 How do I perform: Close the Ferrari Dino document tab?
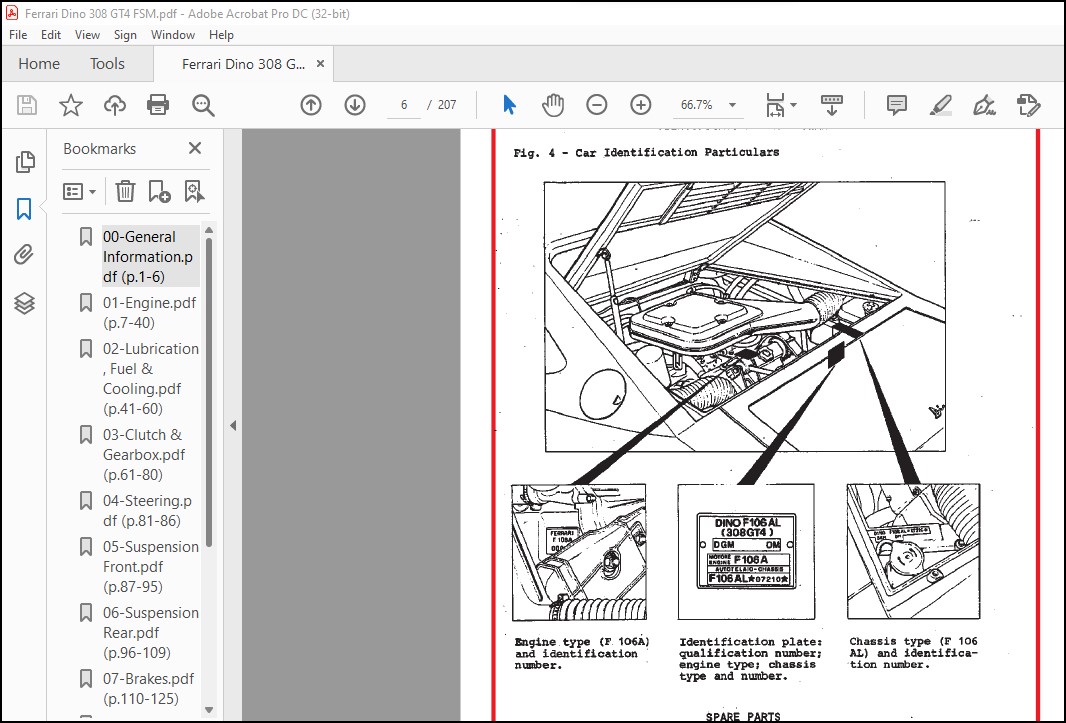tap(320, 64)
